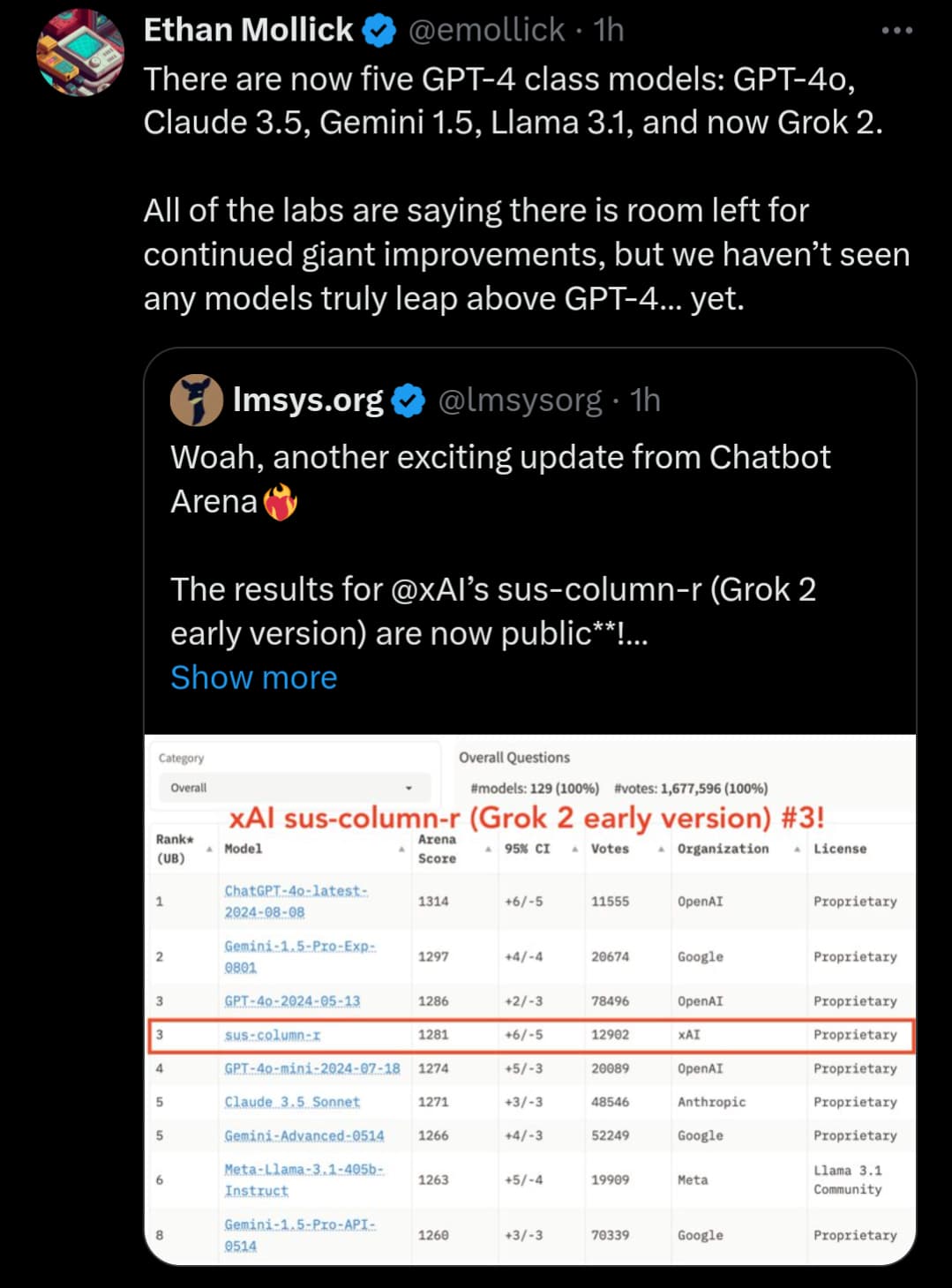The image size is (952, 1288).
Task: Click lmsys.org's verified checkmark badge
Action: pyautogui.click(x=408, y=401)
